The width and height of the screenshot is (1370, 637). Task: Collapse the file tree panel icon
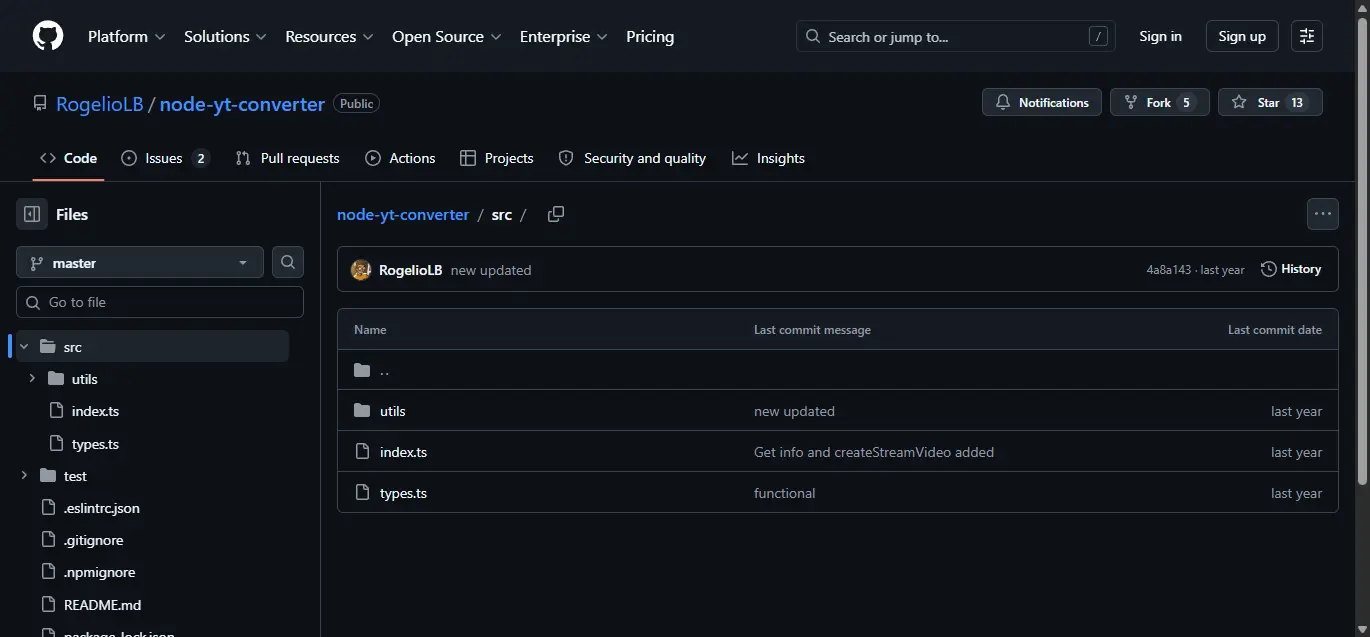pyautogui.click(x=32, y=214)
